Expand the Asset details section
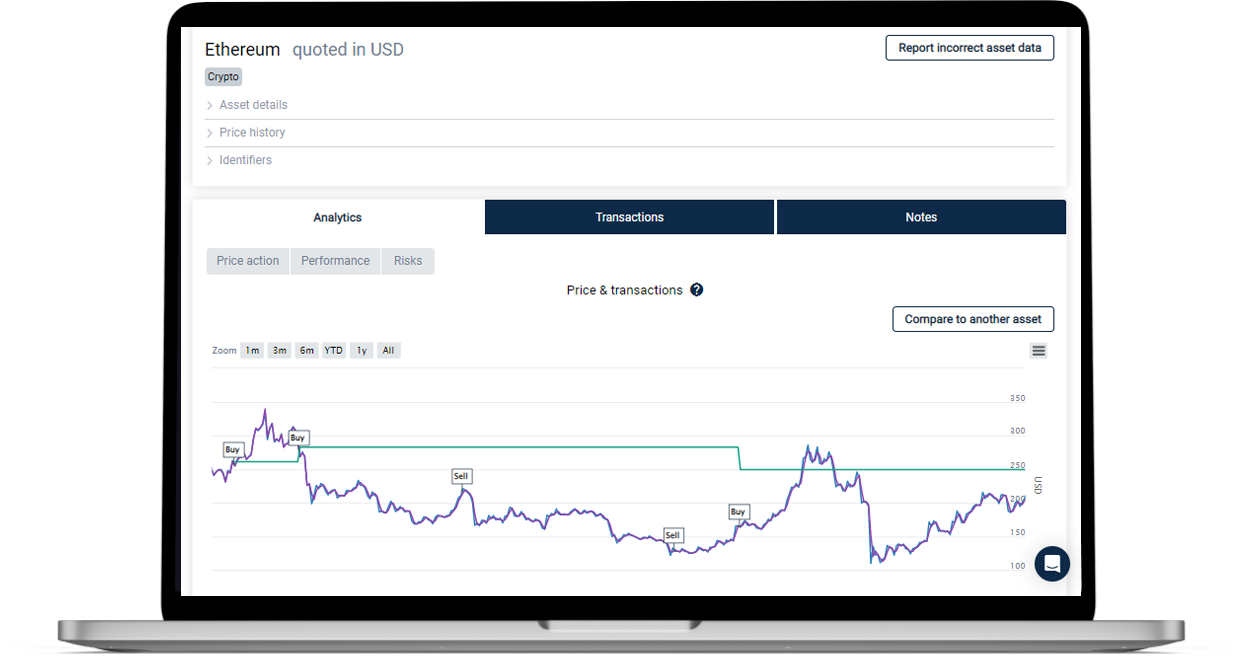Screen dimensions: 1239x663 tap(629, 105)
